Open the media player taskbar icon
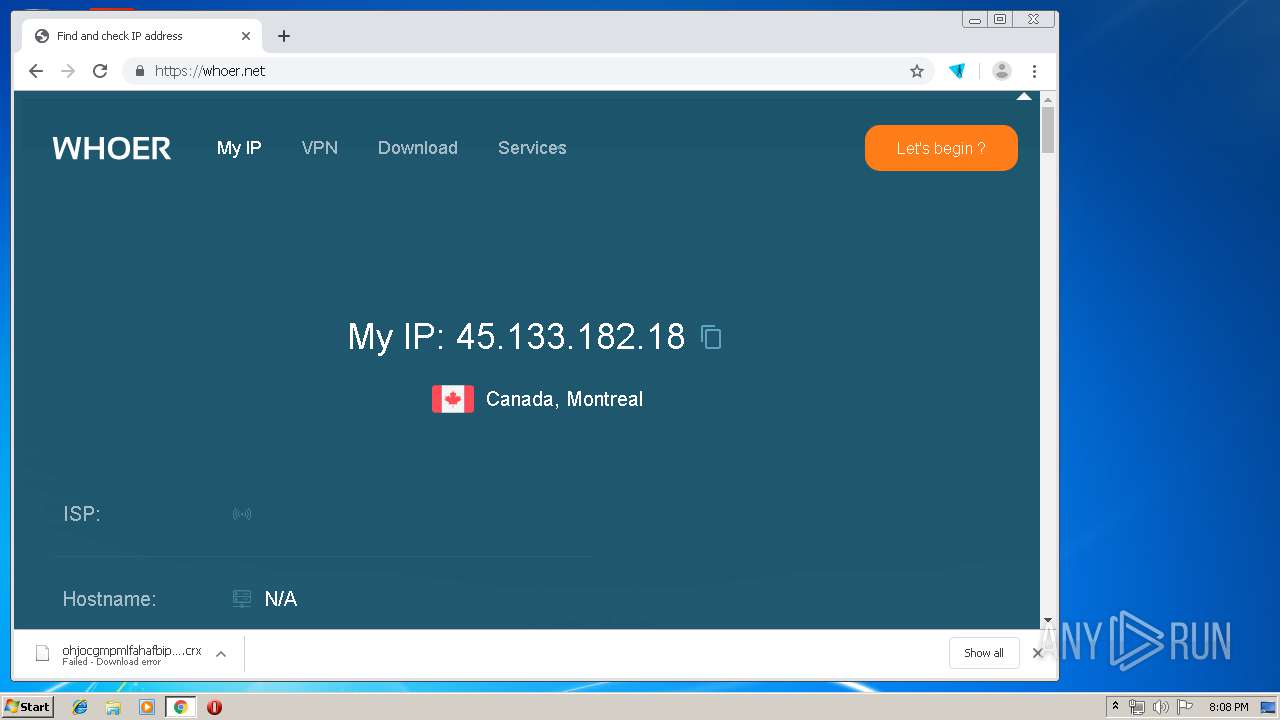The image size is (1280, 720). pyautogui.click(x=147, y=707)
